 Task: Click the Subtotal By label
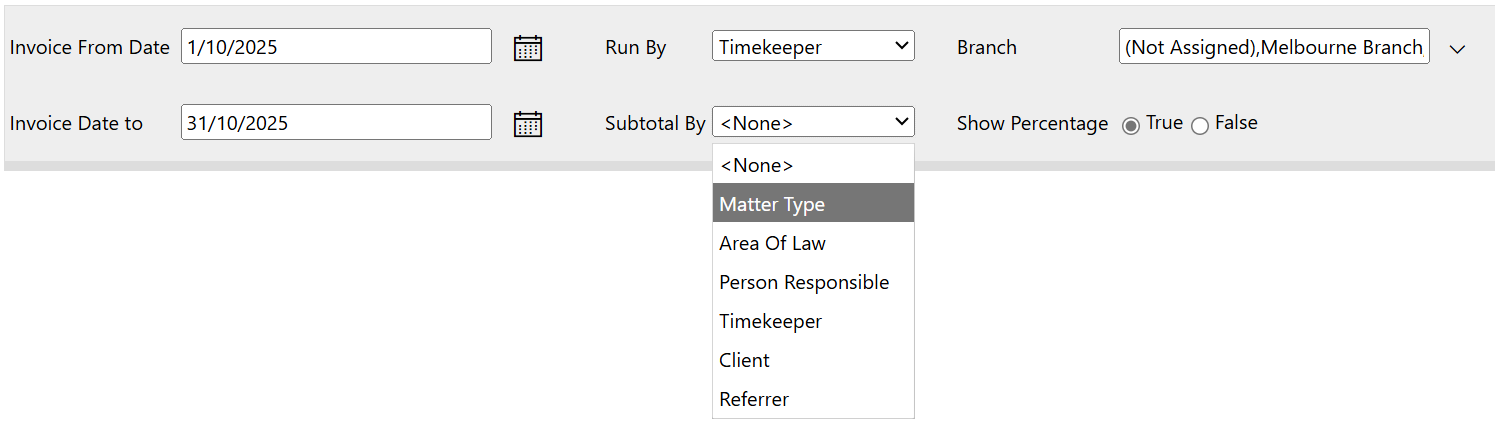click(x=655, y=124)
